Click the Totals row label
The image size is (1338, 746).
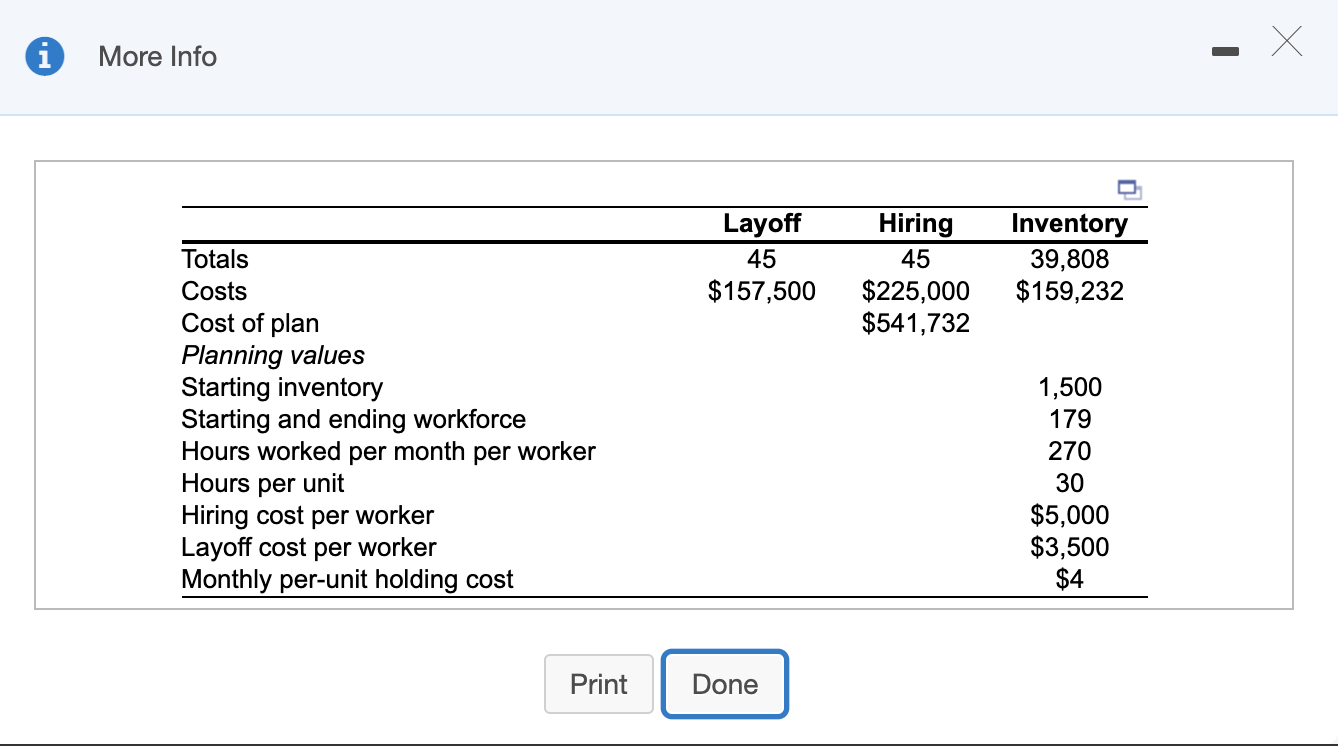click(214, 259)
